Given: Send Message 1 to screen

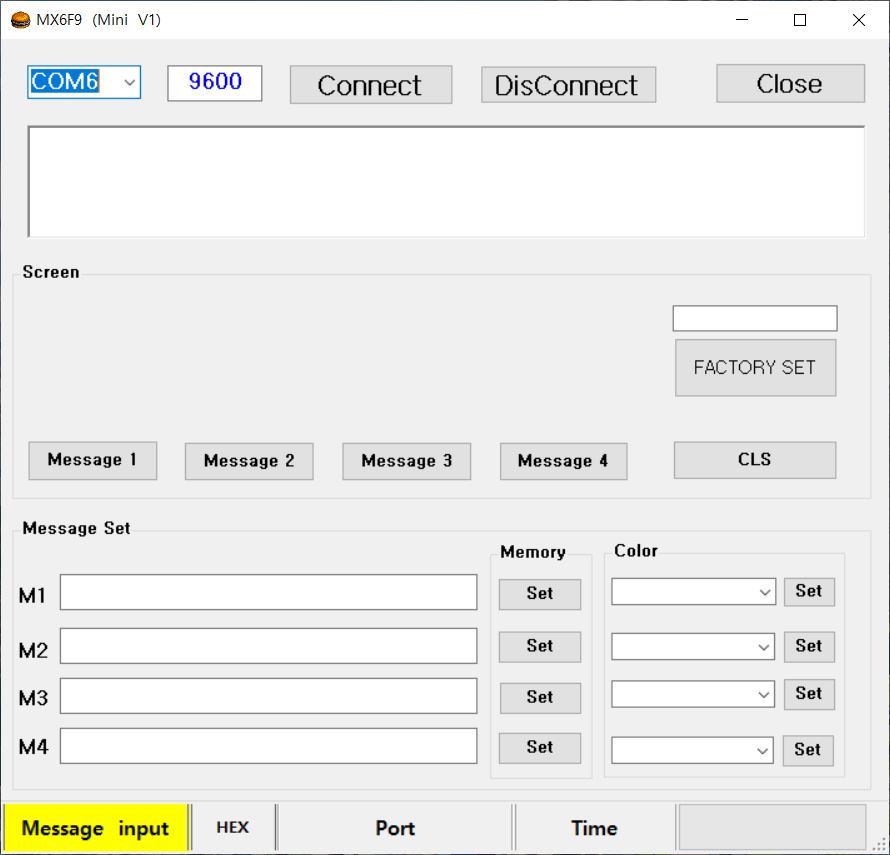Looking at the screenshot, I should click(x=92, y=461).
